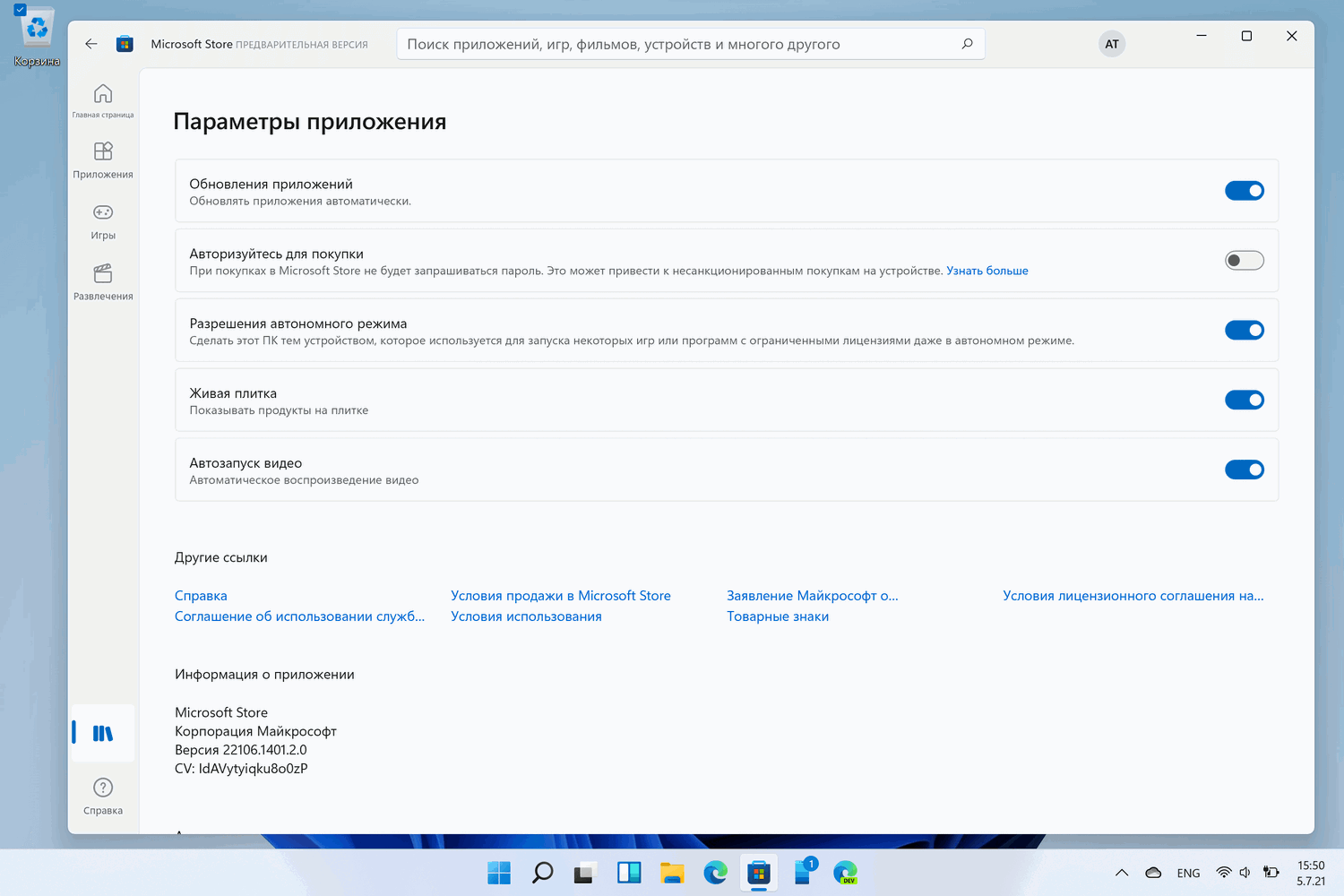
Task: Click the Microsoft Store taskbar icon
Action: pos(759,873)
